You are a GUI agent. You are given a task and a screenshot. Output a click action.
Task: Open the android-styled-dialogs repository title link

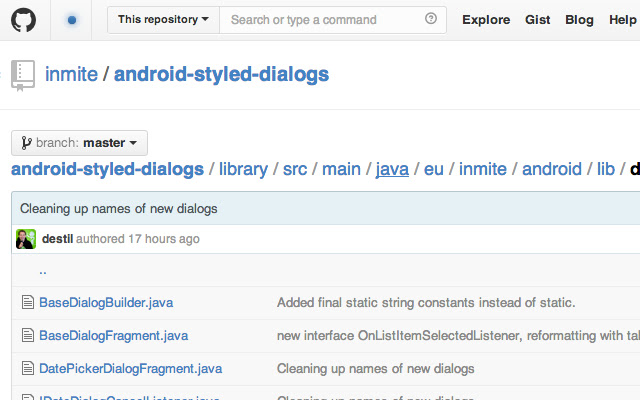pyautogui.click(x=221, y=74)
